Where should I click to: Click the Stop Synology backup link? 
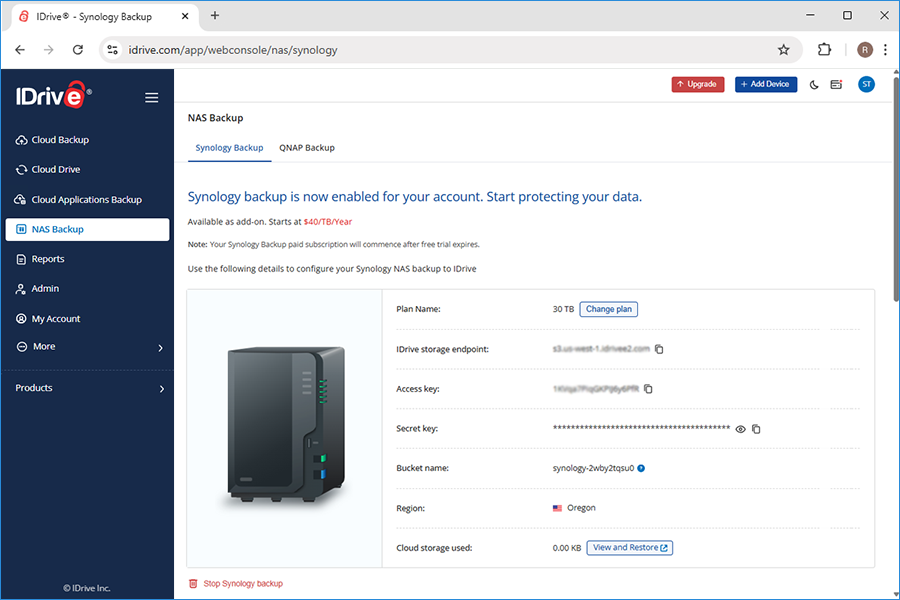pos(243,583)
